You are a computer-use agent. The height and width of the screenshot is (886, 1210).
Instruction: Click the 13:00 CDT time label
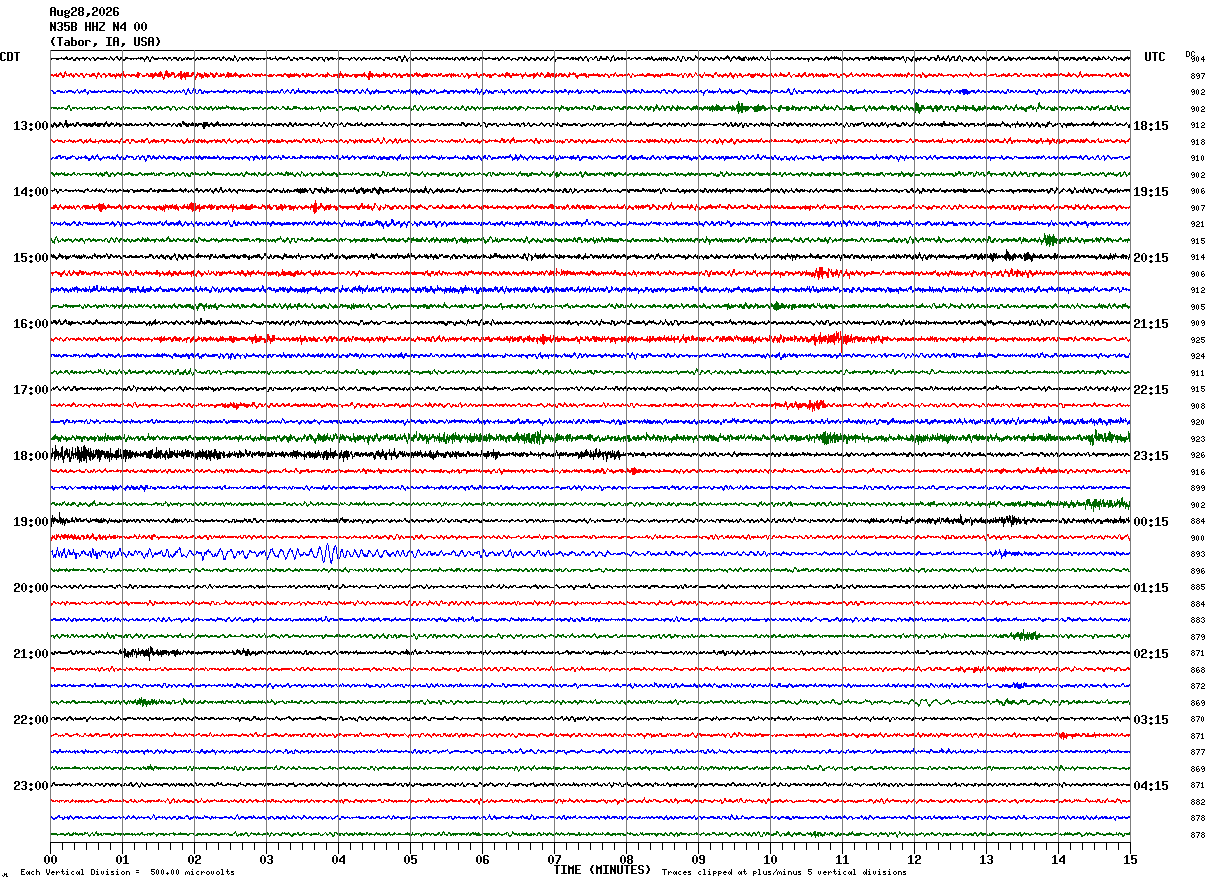(30, 126)
